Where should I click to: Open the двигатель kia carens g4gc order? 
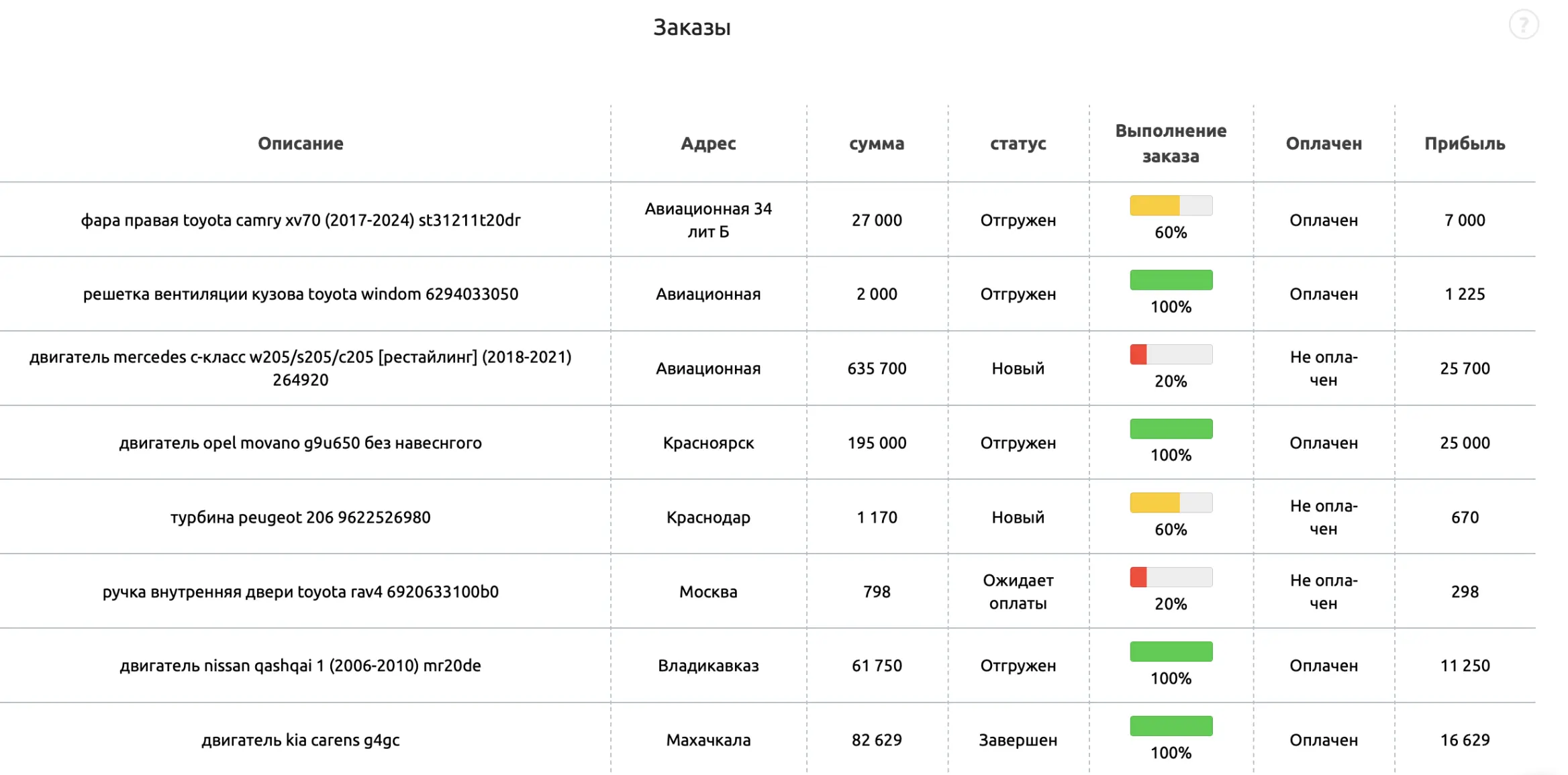pyautogui.click(x=300, y=739)
